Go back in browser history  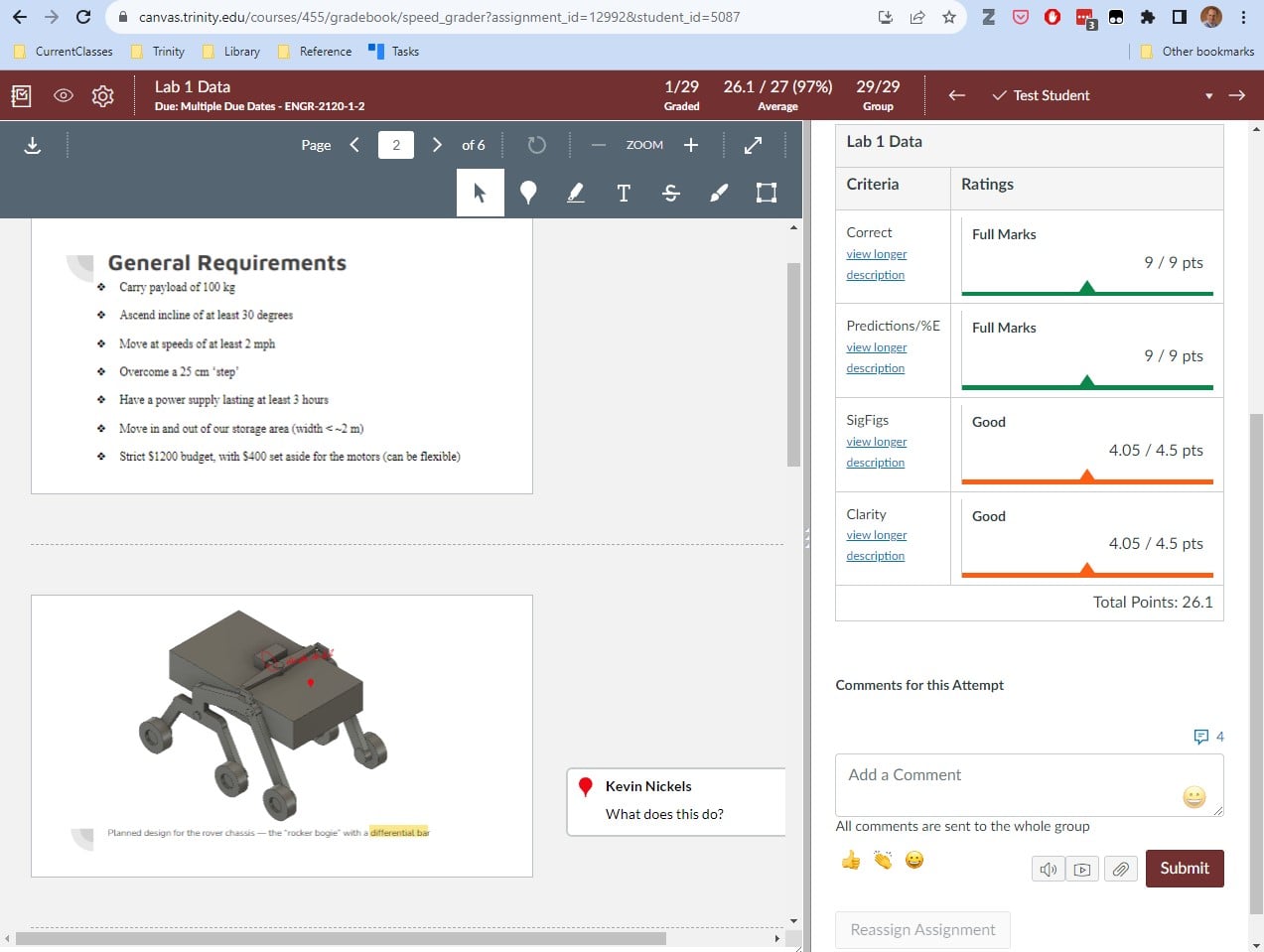coord(20,17)
